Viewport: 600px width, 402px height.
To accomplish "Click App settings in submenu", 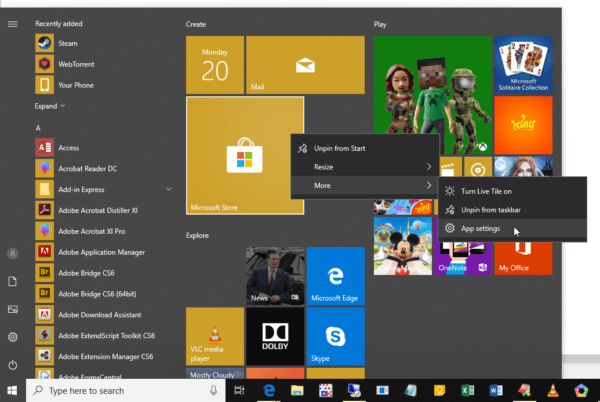I will (x=512, y=228).
